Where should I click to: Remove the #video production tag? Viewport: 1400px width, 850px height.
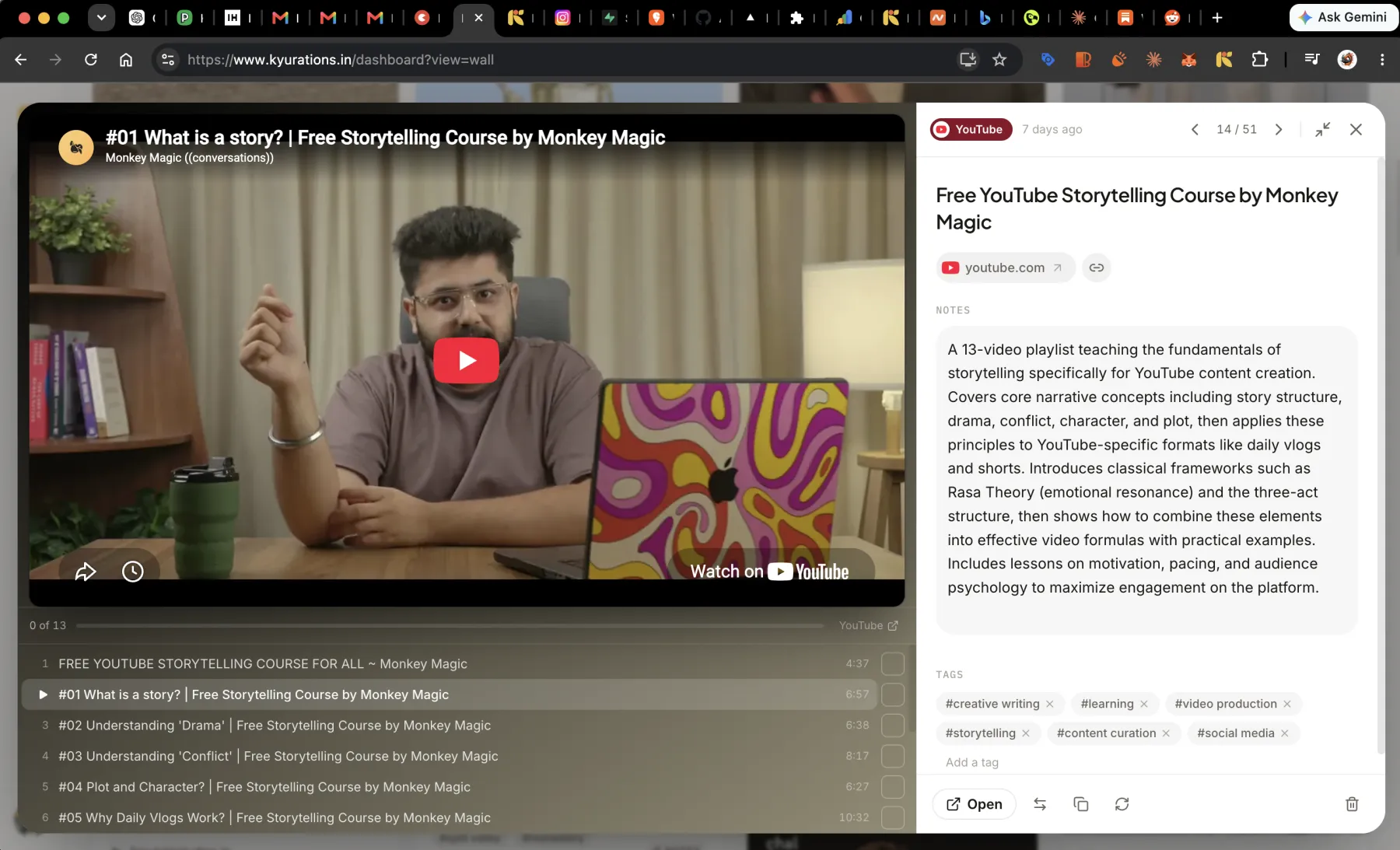(x=1286, y=704)
